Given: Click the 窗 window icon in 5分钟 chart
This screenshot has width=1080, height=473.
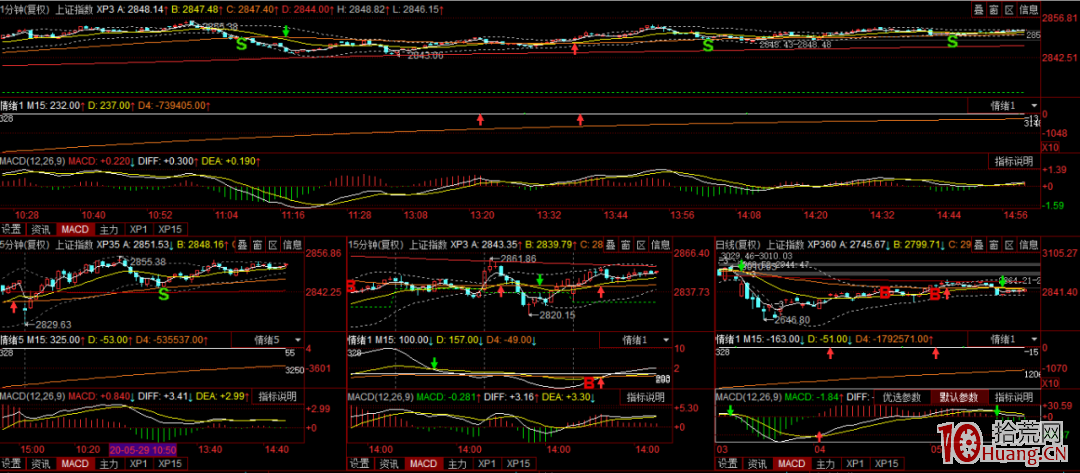Looking at the screenshot, I should click(x=258, y=244).
